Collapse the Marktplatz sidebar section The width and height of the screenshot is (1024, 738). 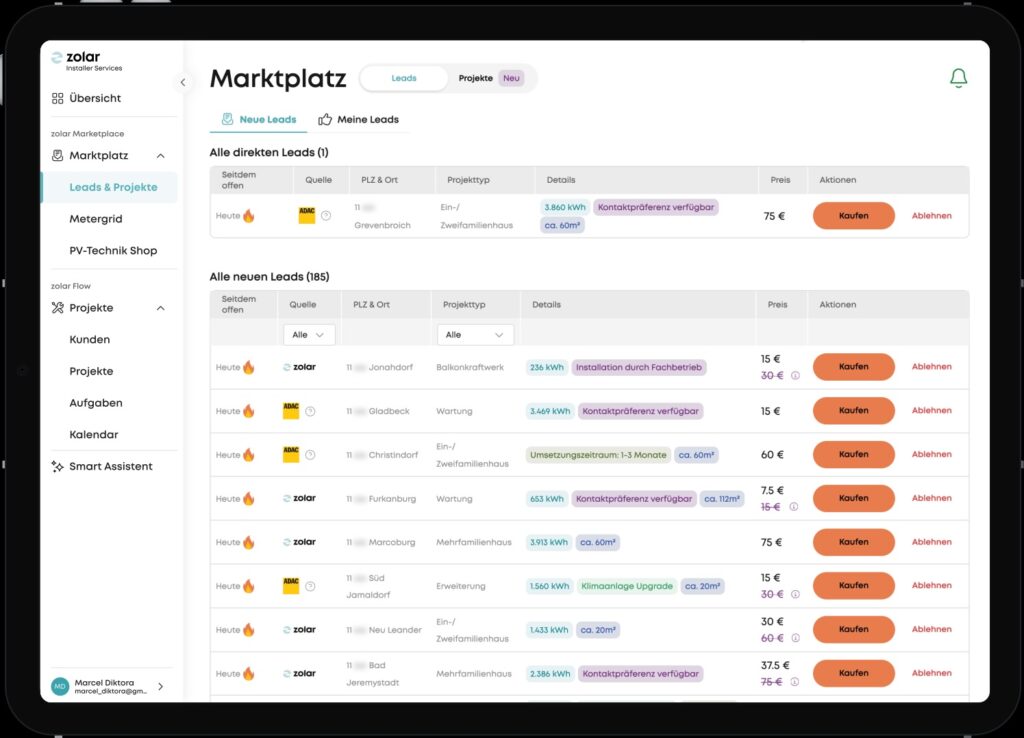[161, 156]
